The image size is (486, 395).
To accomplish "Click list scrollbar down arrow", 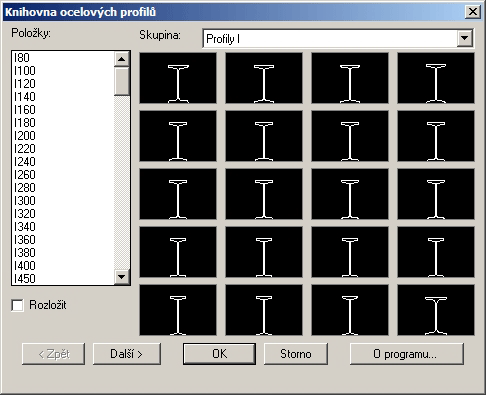I will coord(122,277).
